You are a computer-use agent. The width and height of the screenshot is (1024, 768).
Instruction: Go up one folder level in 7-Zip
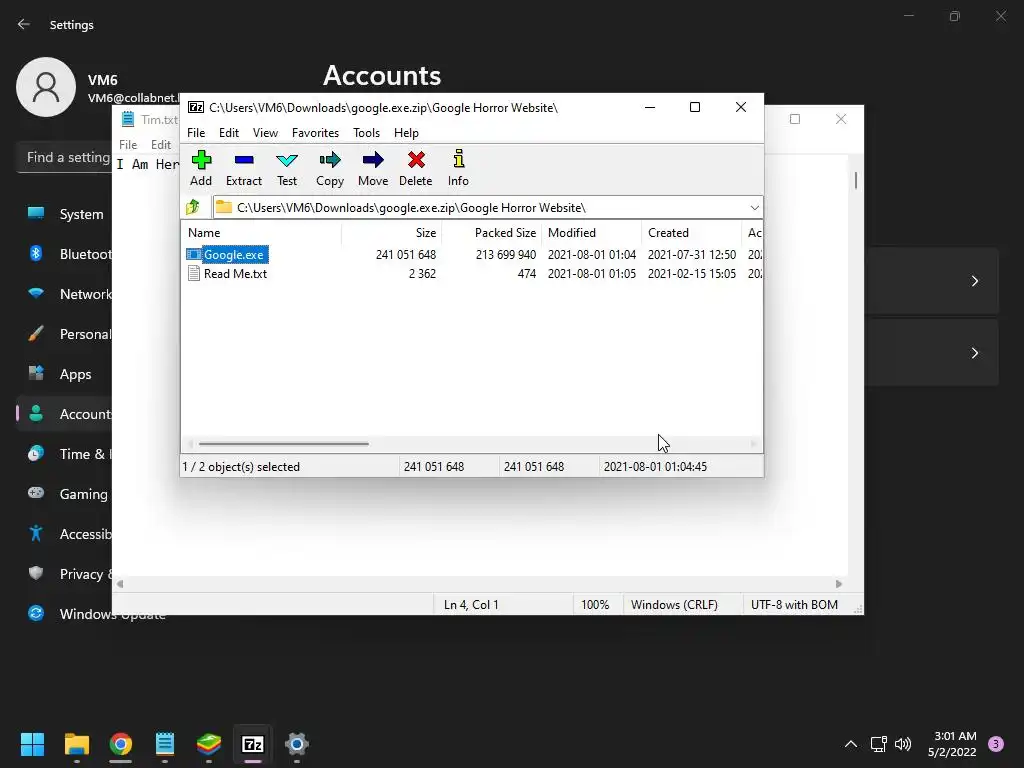(x=193, y=208)
